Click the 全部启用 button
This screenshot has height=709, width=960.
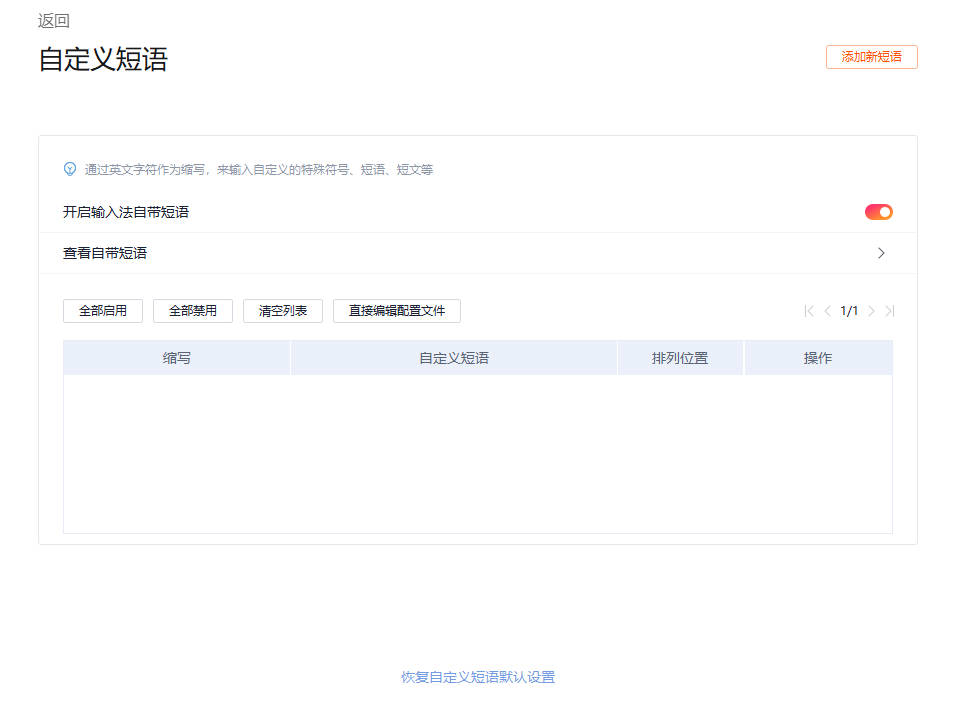tap(103, 311)
